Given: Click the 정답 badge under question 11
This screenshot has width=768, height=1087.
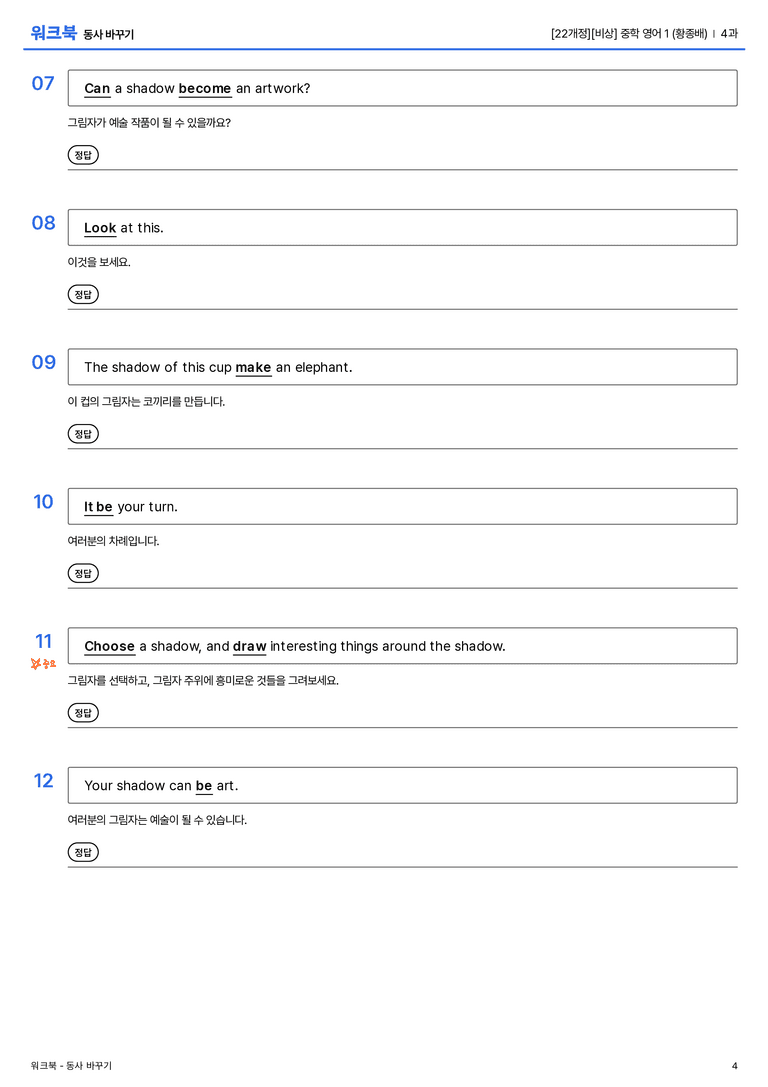Looking at the screenshot, I should pos(83,712).
